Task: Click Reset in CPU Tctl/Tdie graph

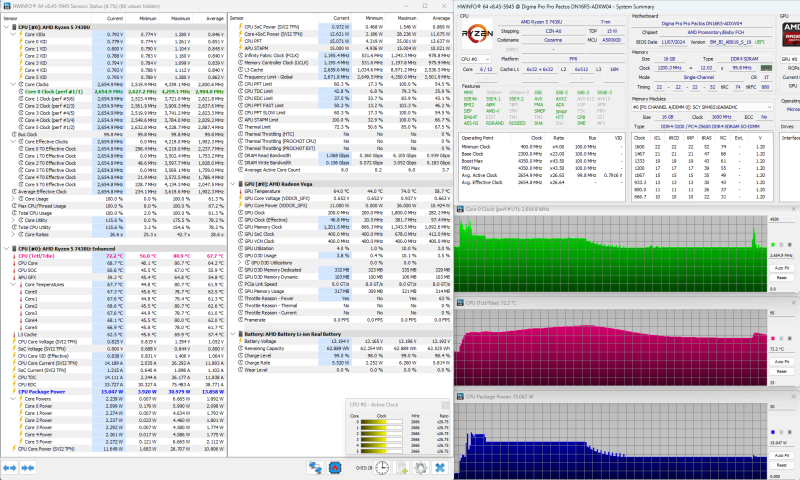Action: click(x=782, y=371)
